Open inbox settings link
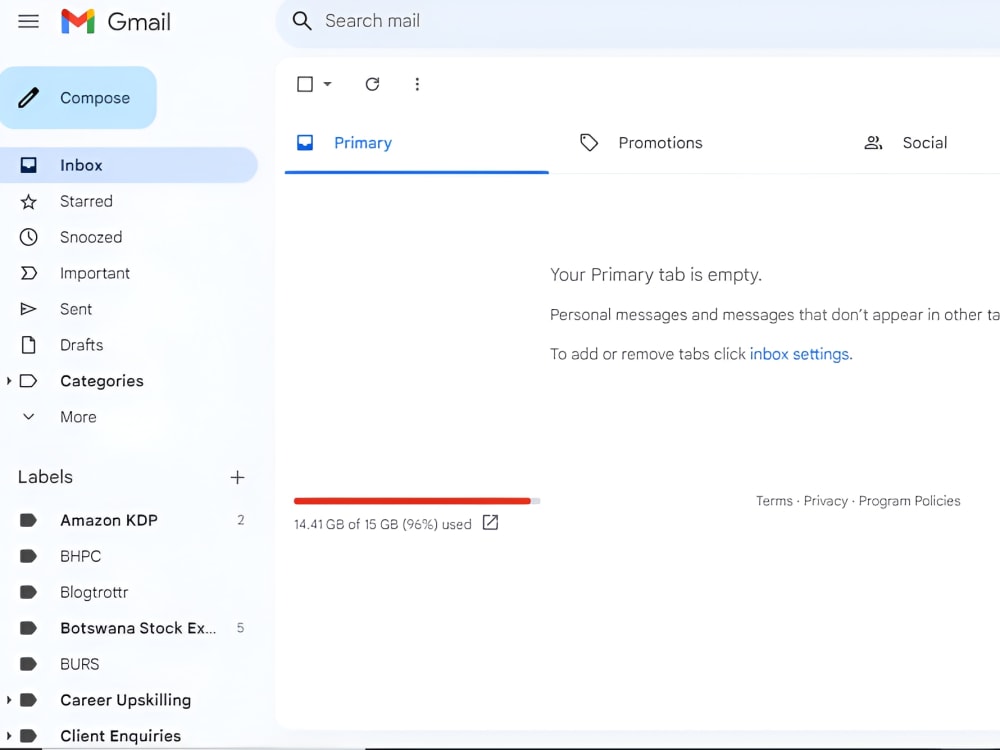Screen dimensions: 1000x750 [x=799, y=353]
